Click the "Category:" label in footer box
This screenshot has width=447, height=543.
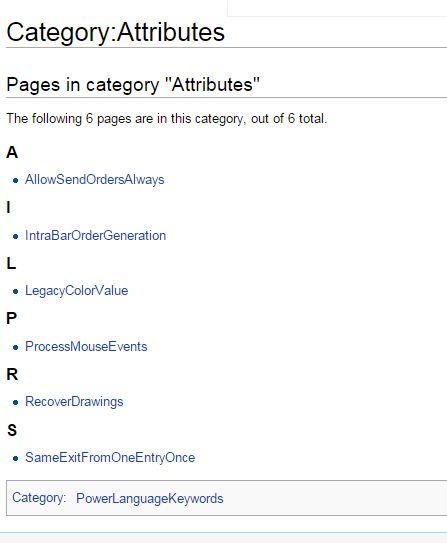[39, 498]
